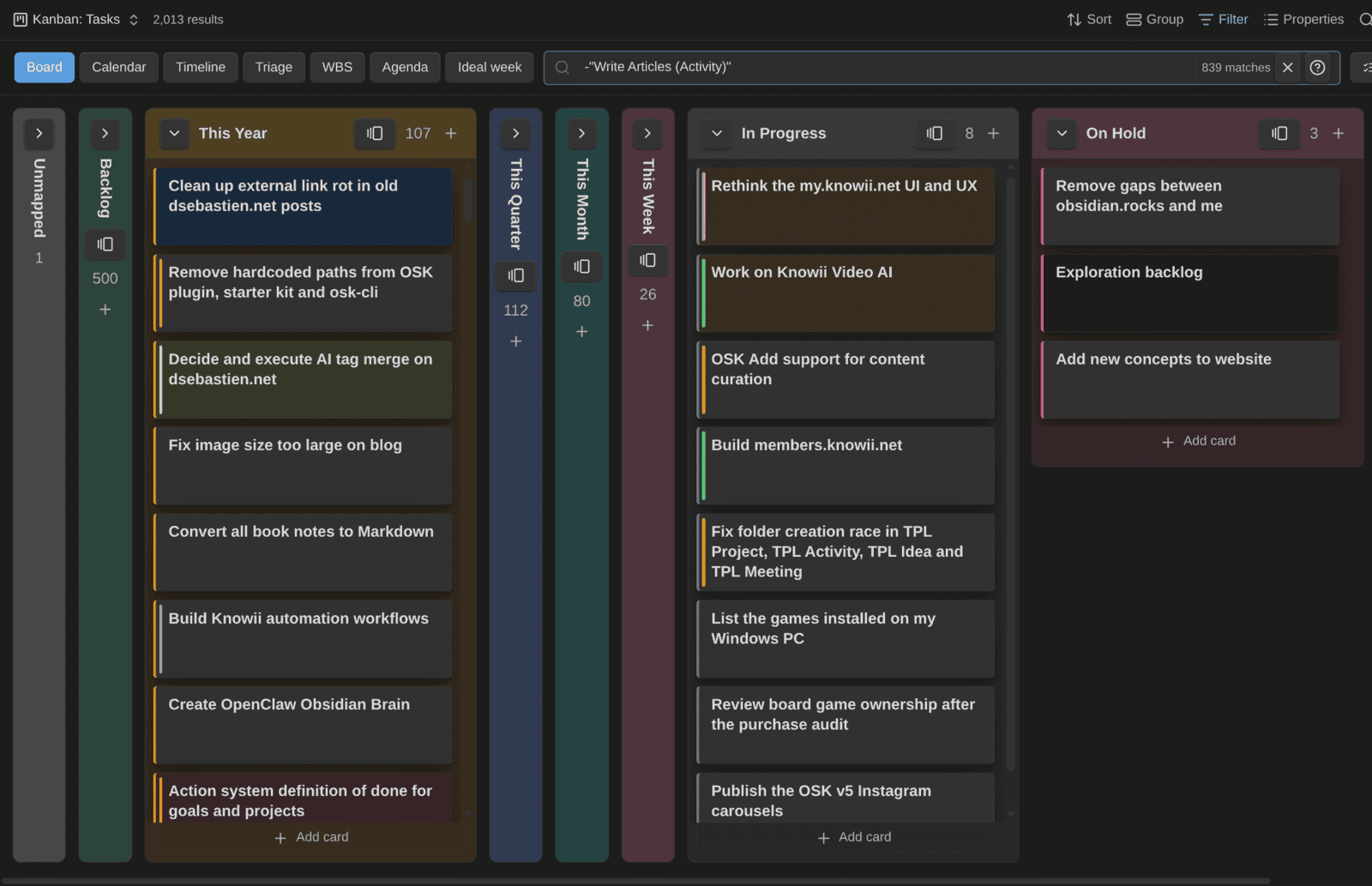Clear the search query with X
The width and height of the screenshot is (1372, 886).
1287,67
